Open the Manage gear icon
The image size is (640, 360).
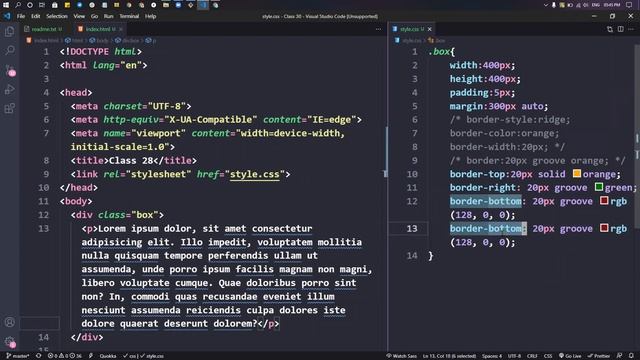coord(9,341)
